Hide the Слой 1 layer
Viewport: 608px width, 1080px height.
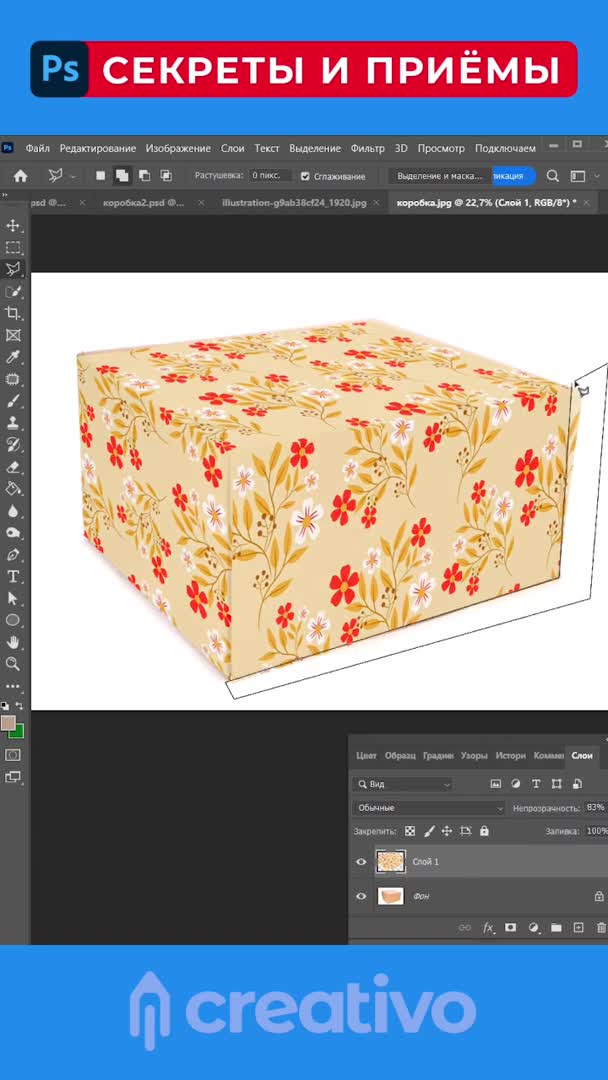click(x=361, y=862)
